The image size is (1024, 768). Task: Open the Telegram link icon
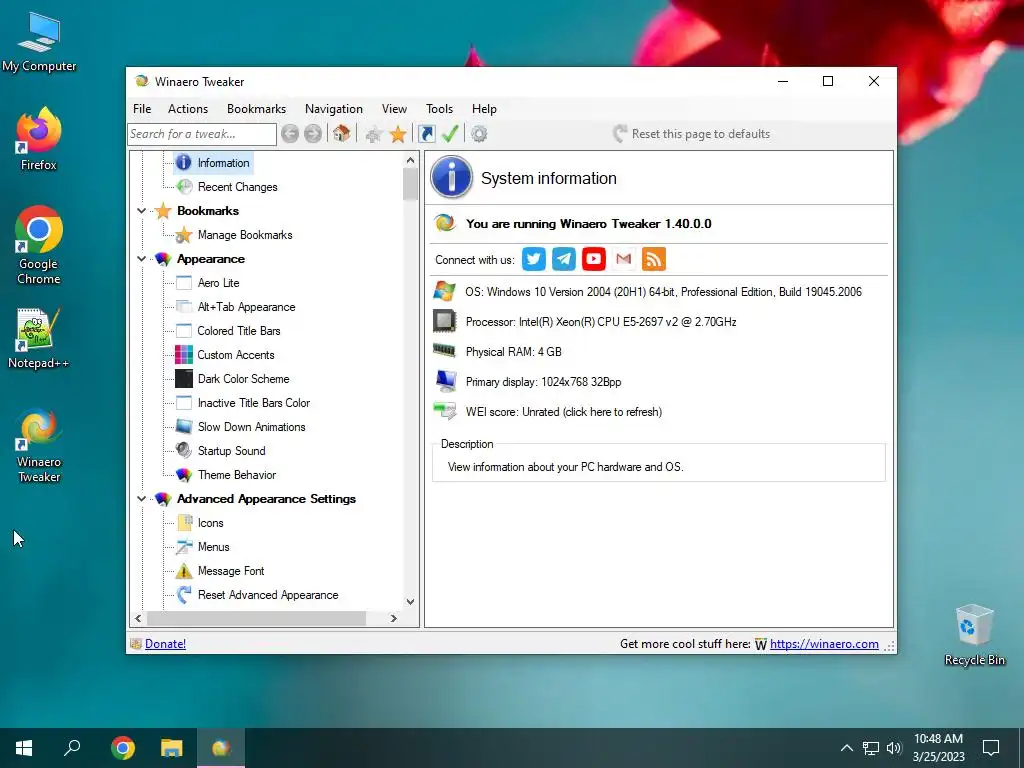[x=564, y=259]
